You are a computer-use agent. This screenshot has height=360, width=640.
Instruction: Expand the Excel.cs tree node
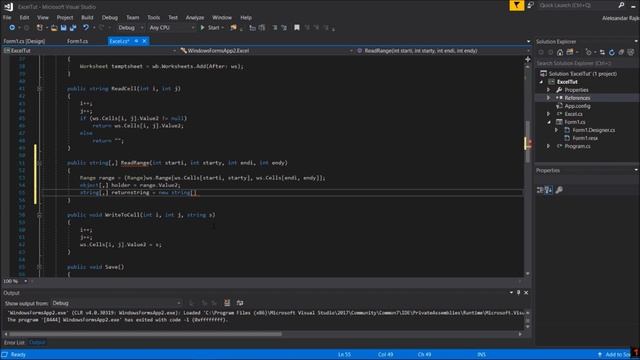pyautogui.click(x=549, y=114)
